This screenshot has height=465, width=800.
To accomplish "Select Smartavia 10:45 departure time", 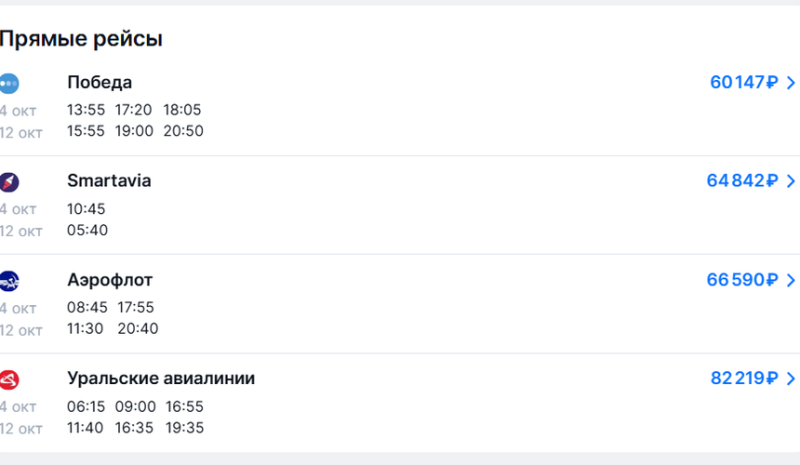I will 86,209.
